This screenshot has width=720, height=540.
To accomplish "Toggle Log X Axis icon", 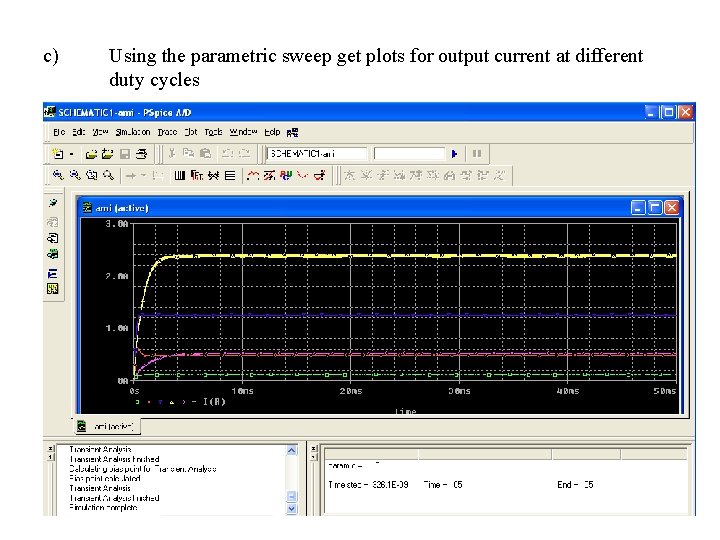I will pyautogui.click(x=180, y=175).
